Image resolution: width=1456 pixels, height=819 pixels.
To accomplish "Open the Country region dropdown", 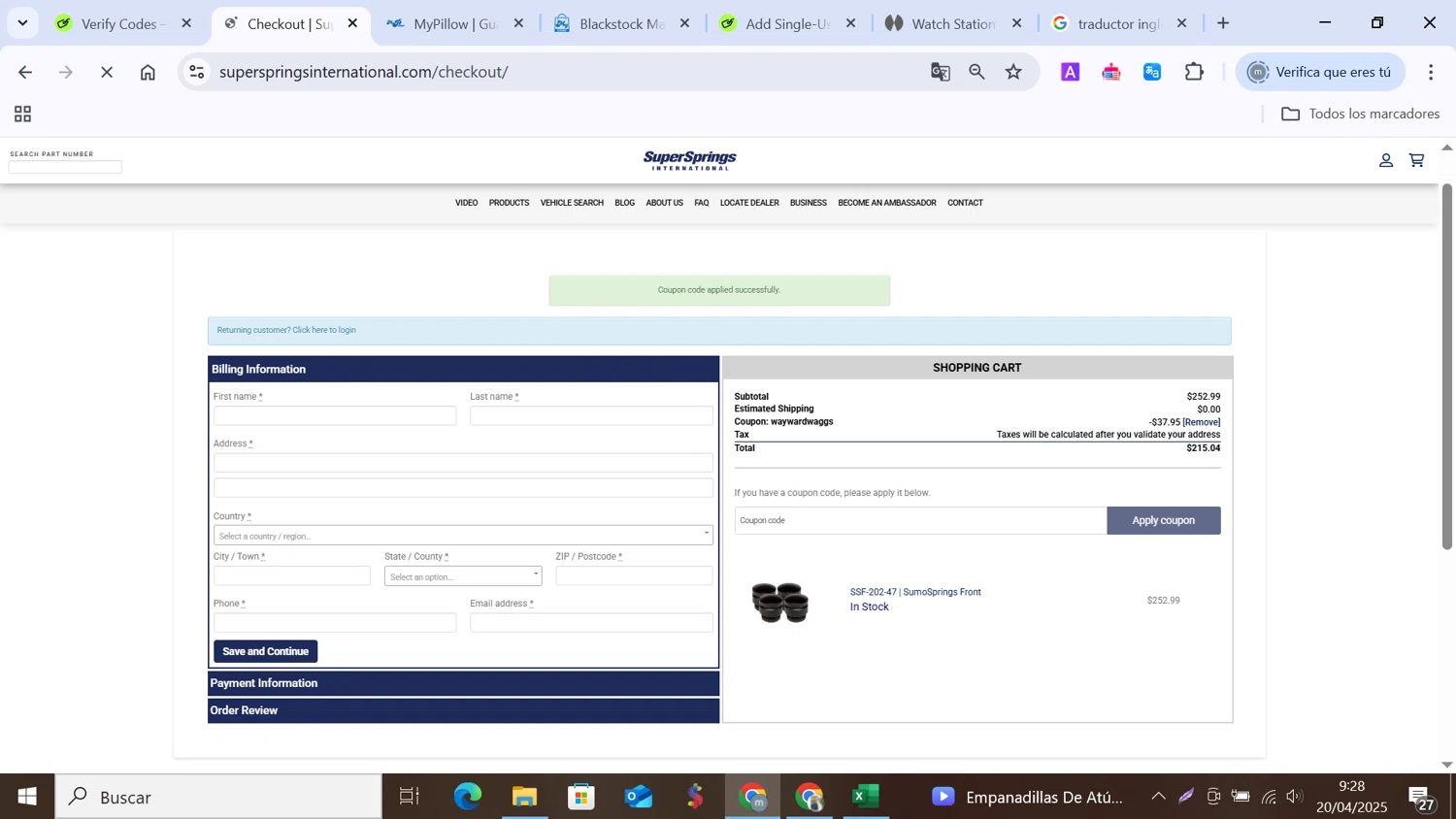I will 463,536.
